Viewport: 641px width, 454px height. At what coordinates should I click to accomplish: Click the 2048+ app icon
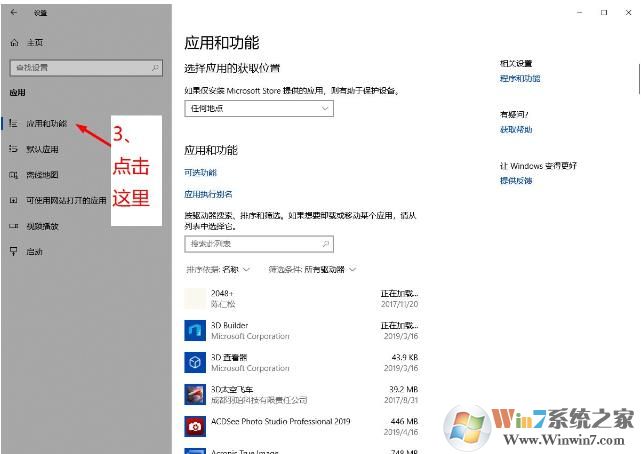tap(195, 298)
